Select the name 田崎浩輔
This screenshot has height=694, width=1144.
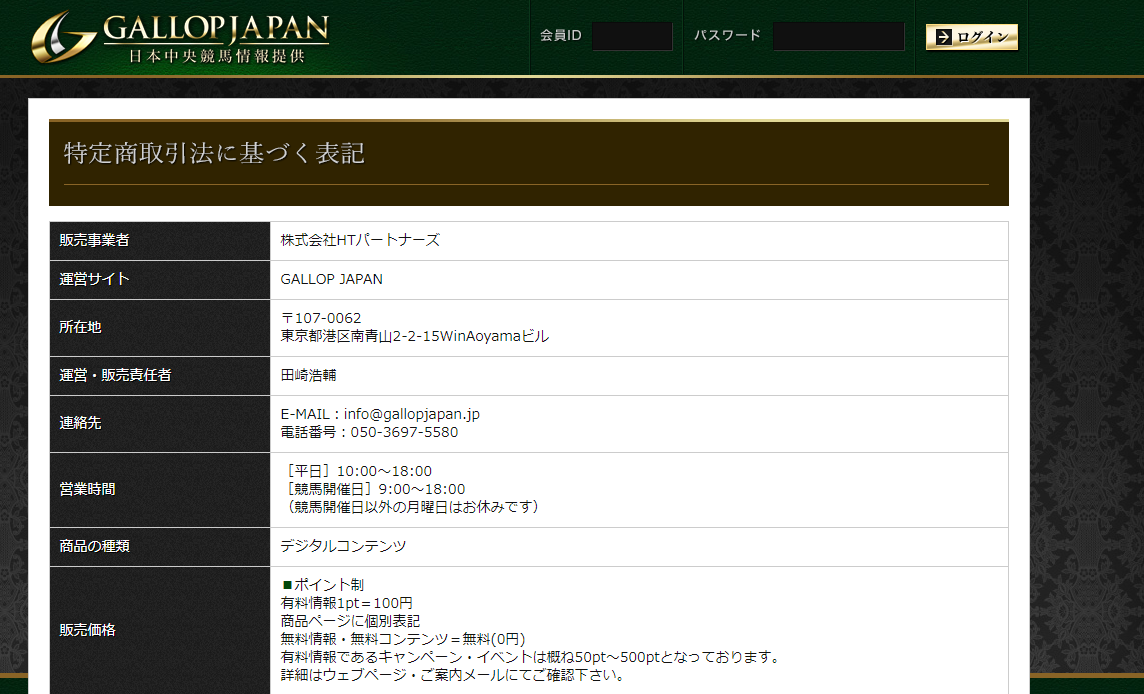[309, 375]
